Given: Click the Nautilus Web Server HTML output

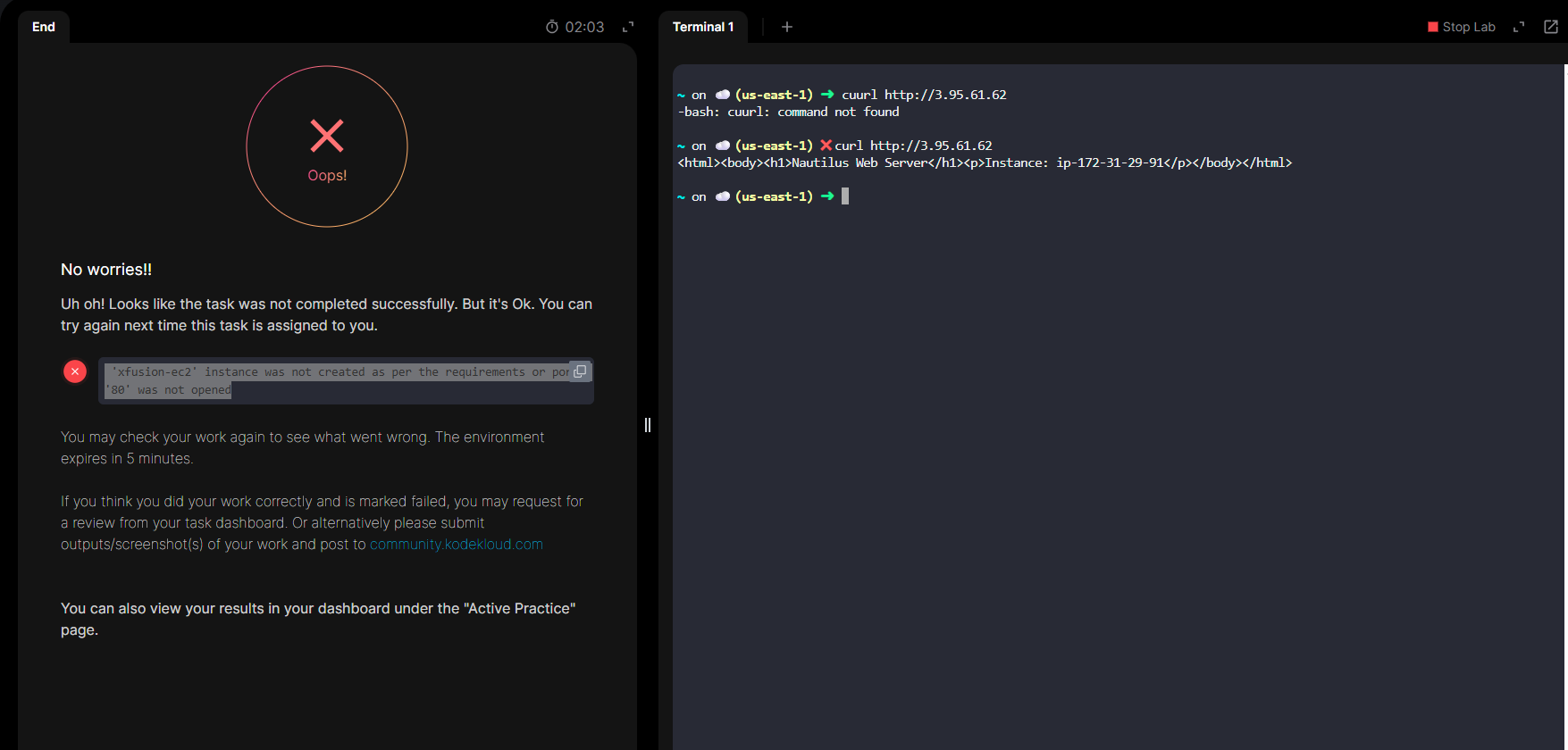Looking at the screenshot, I should (984, 162).
